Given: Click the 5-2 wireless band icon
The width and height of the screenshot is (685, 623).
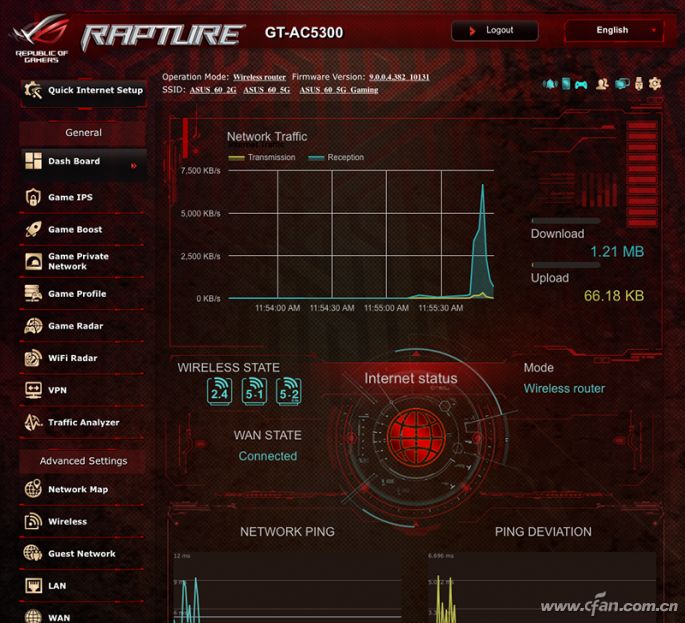Looking at the screenshot, I should (289, 391).
